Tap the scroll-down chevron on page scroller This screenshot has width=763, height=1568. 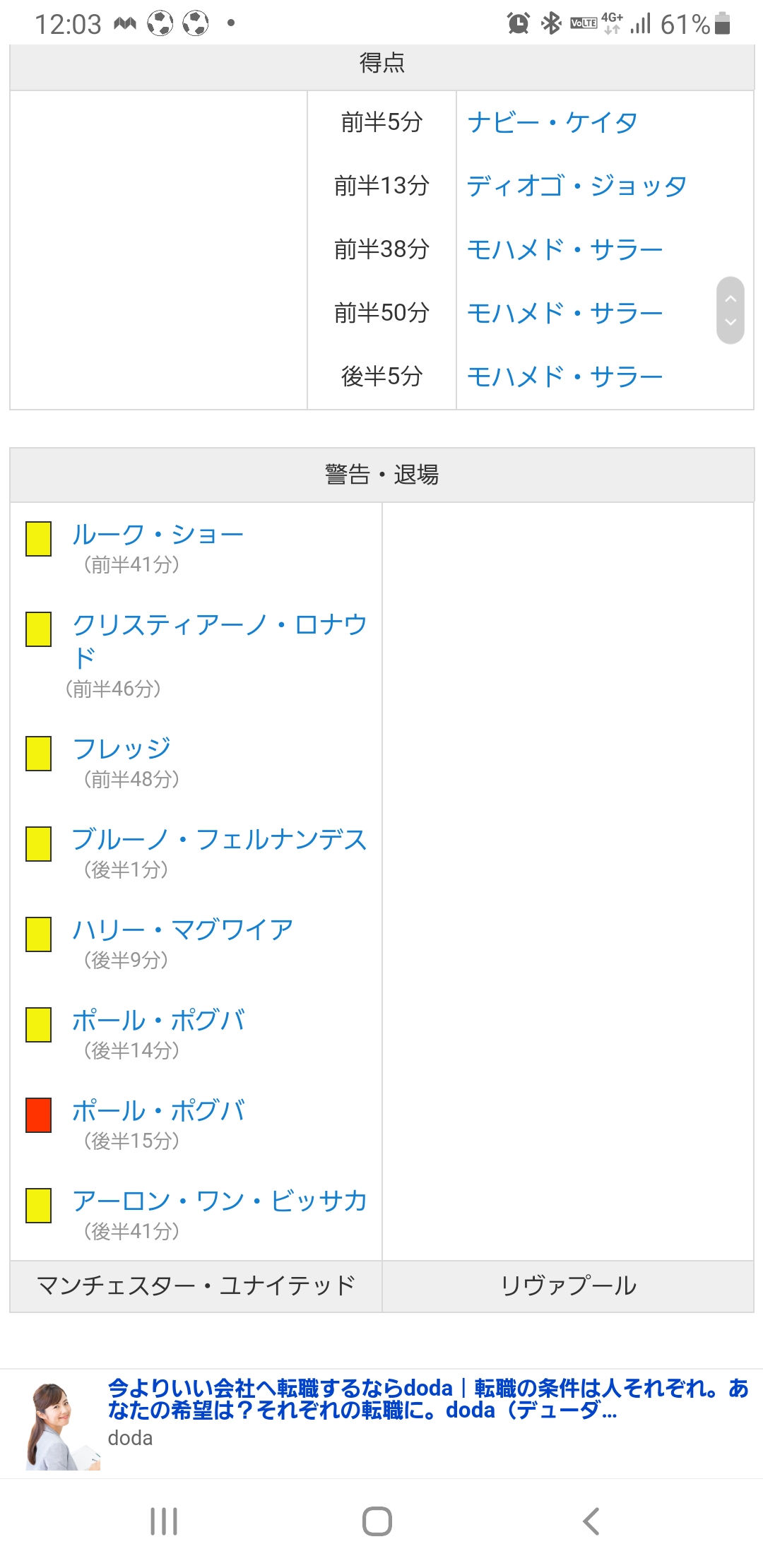click(x=731, y=323)
